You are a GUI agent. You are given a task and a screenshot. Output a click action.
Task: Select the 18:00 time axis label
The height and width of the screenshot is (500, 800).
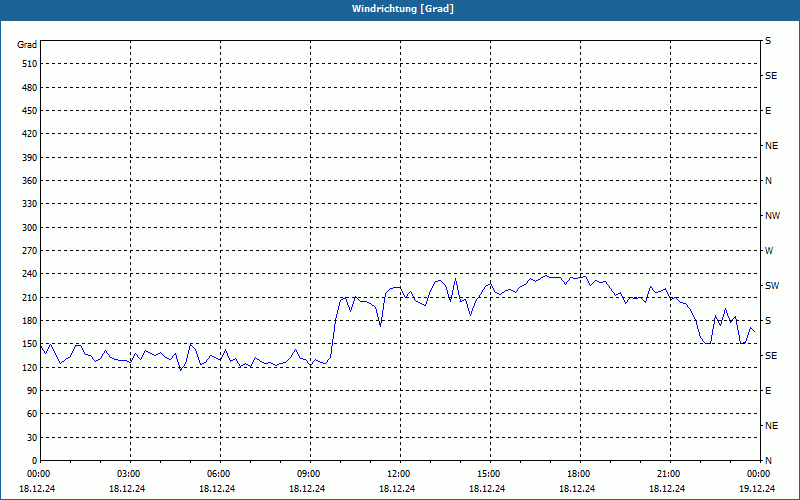point(580,474)
